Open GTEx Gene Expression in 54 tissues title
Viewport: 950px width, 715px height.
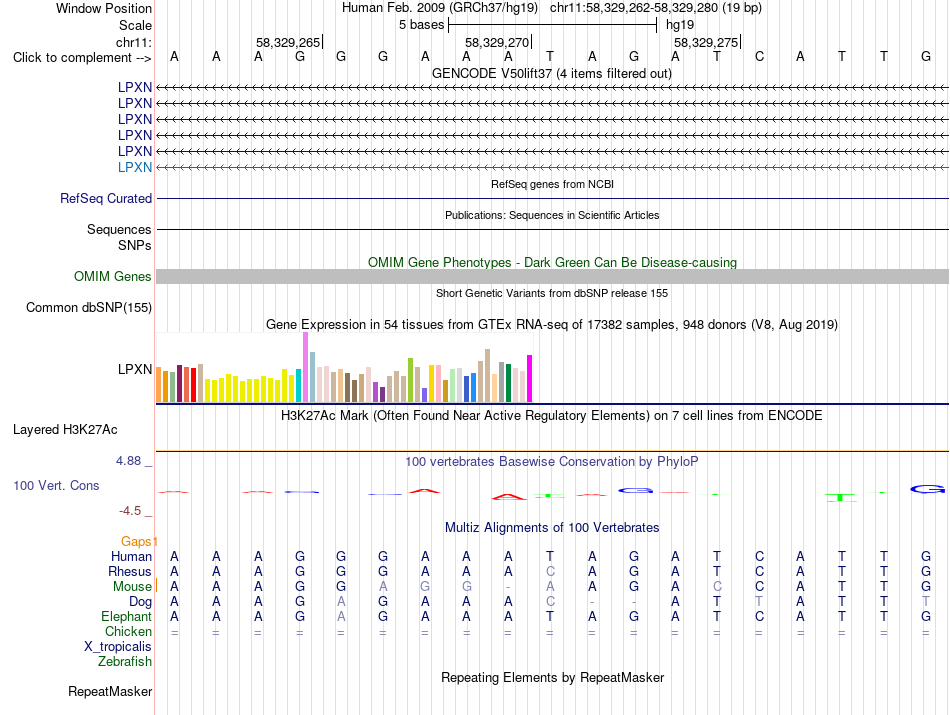click(552, 324)
